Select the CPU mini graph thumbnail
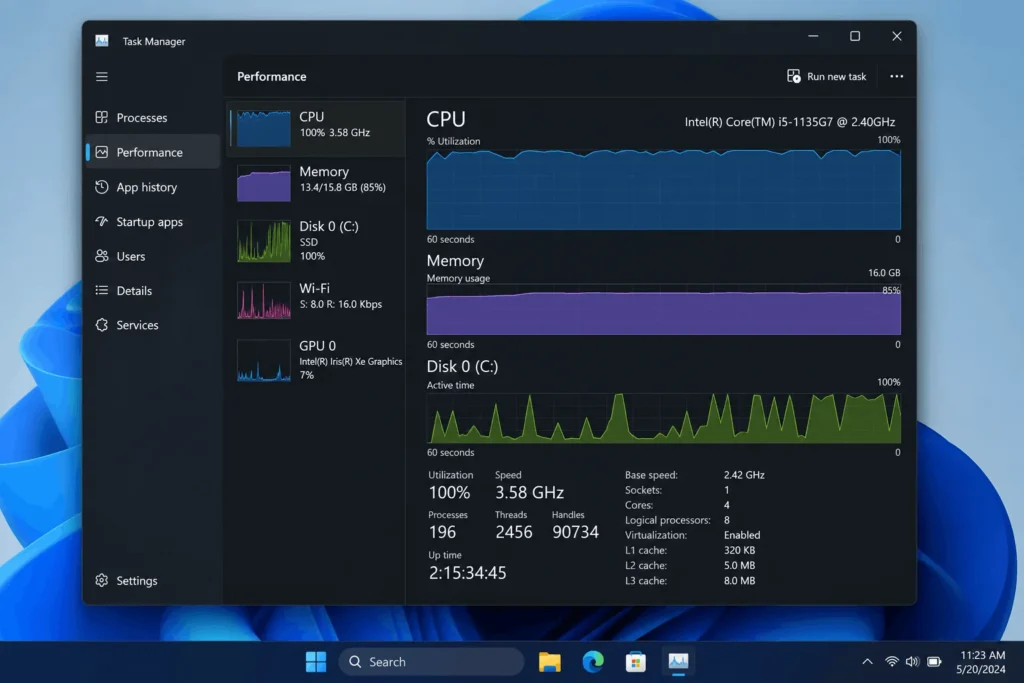The image size is (1024, 683). click(264, 128)
